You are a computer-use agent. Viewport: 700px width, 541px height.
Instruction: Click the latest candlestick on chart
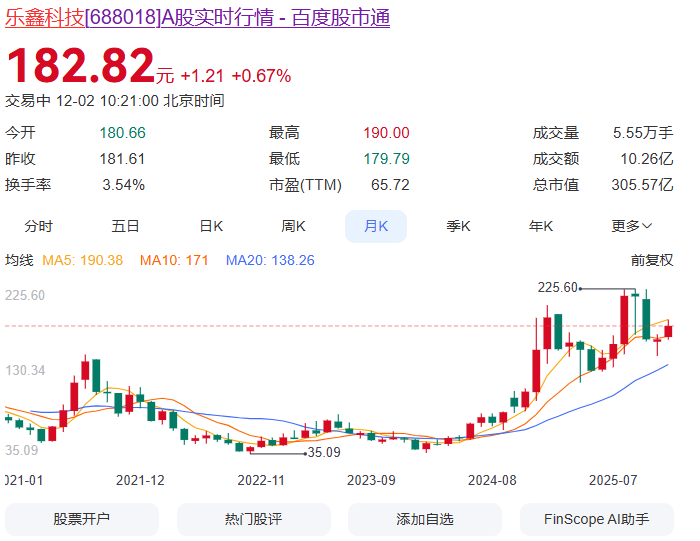[669, 331]
